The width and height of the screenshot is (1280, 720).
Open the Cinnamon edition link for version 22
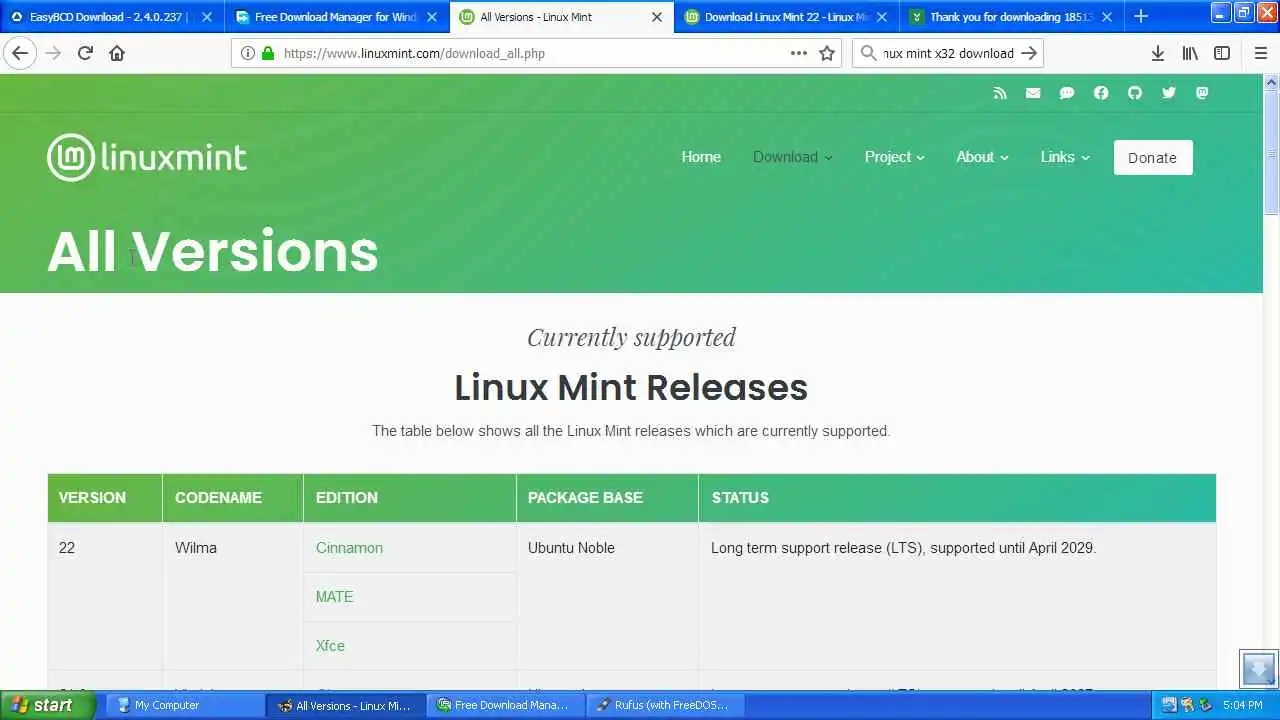click(349, 548)
